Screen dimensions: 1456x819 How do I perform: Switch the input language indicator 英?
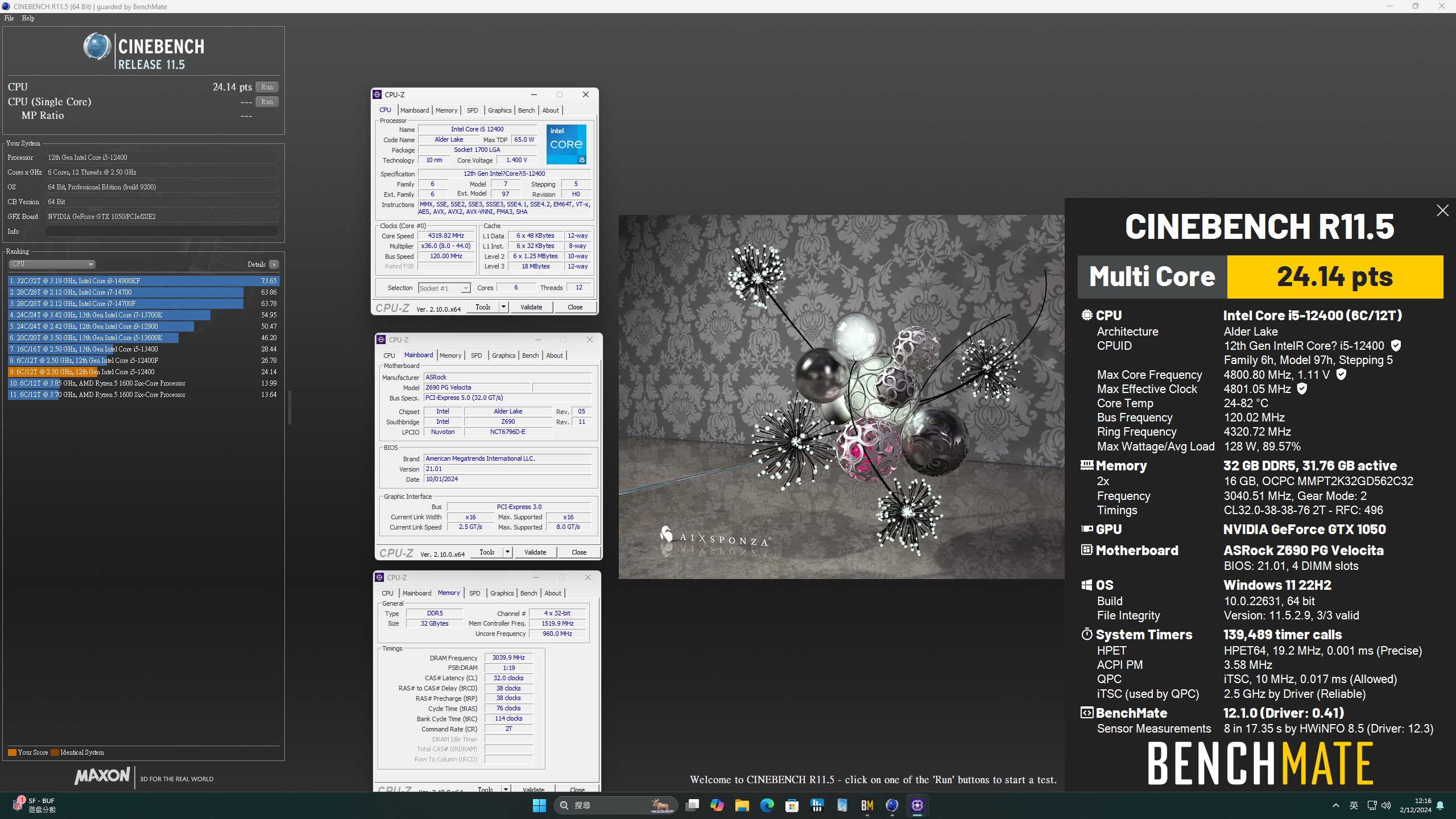click(1354, 805)
